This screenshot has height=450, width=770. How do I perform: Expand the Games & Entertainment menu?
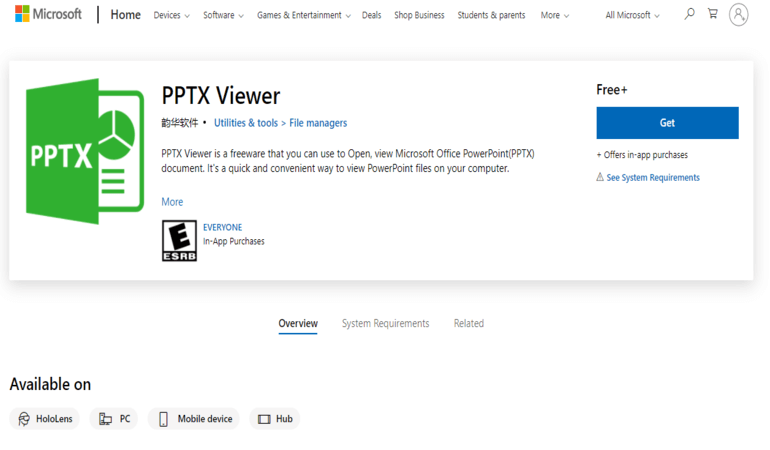[303, 15]
